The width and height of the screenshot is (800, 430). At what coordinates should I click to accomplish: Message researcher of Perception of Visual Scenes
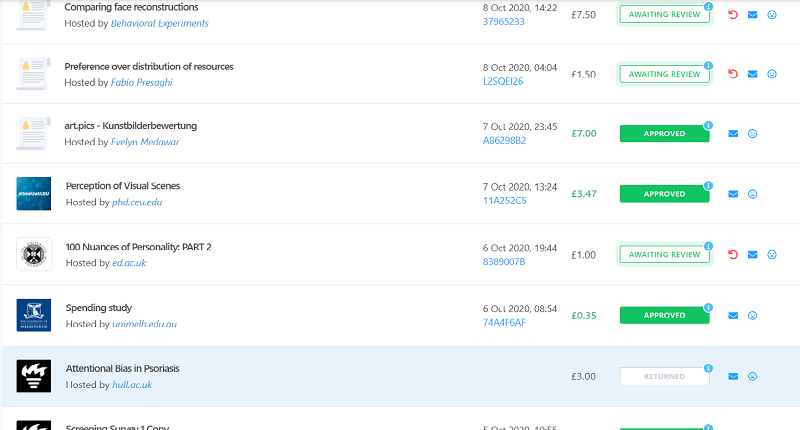point(733,194)
